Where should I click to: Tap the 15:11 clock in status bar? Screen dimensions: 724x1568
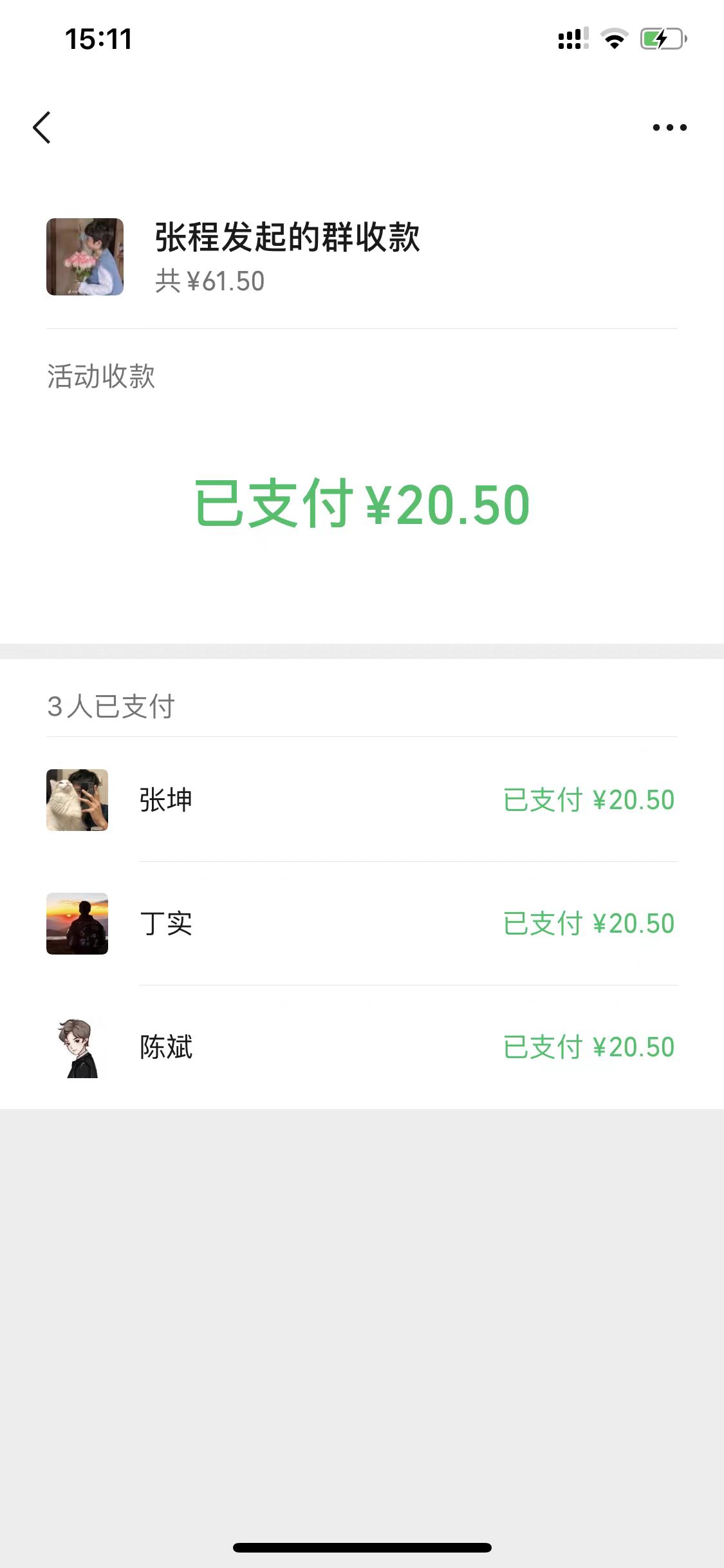(98, 39)
